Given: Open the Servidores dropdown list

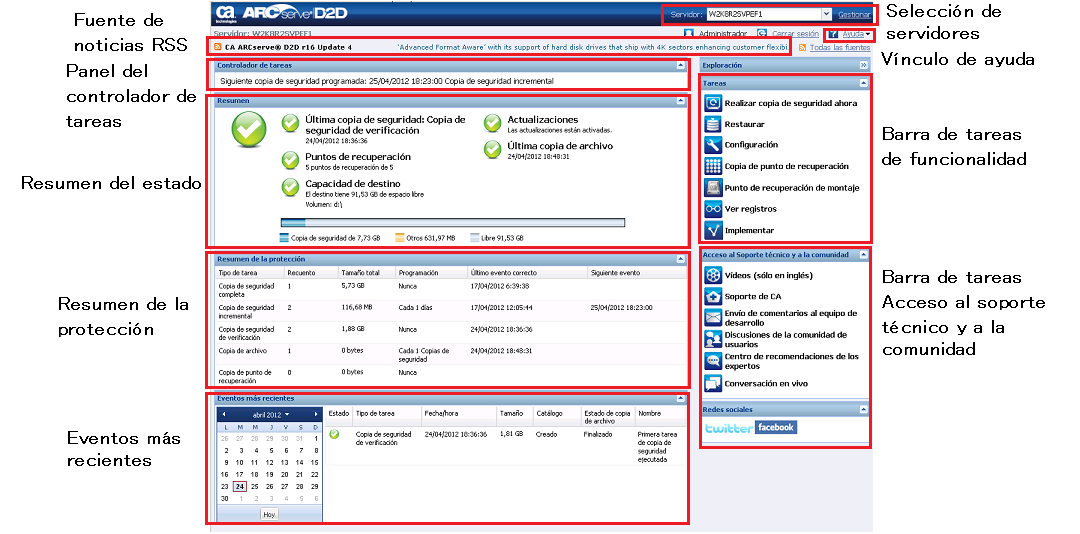Looking at the screenshot, I should [825, 15].
